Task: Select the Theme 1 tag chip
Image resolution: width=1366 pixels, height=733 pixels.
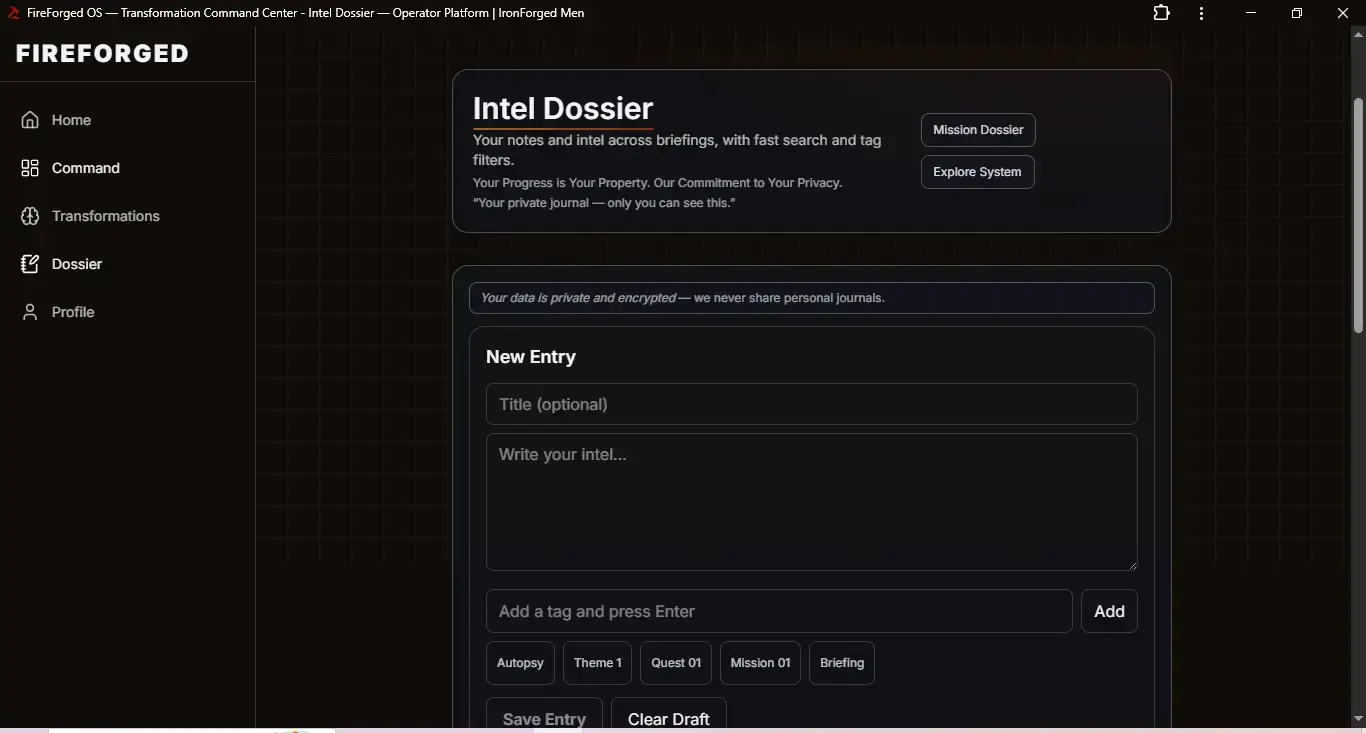Action: [x=597, y=663]
